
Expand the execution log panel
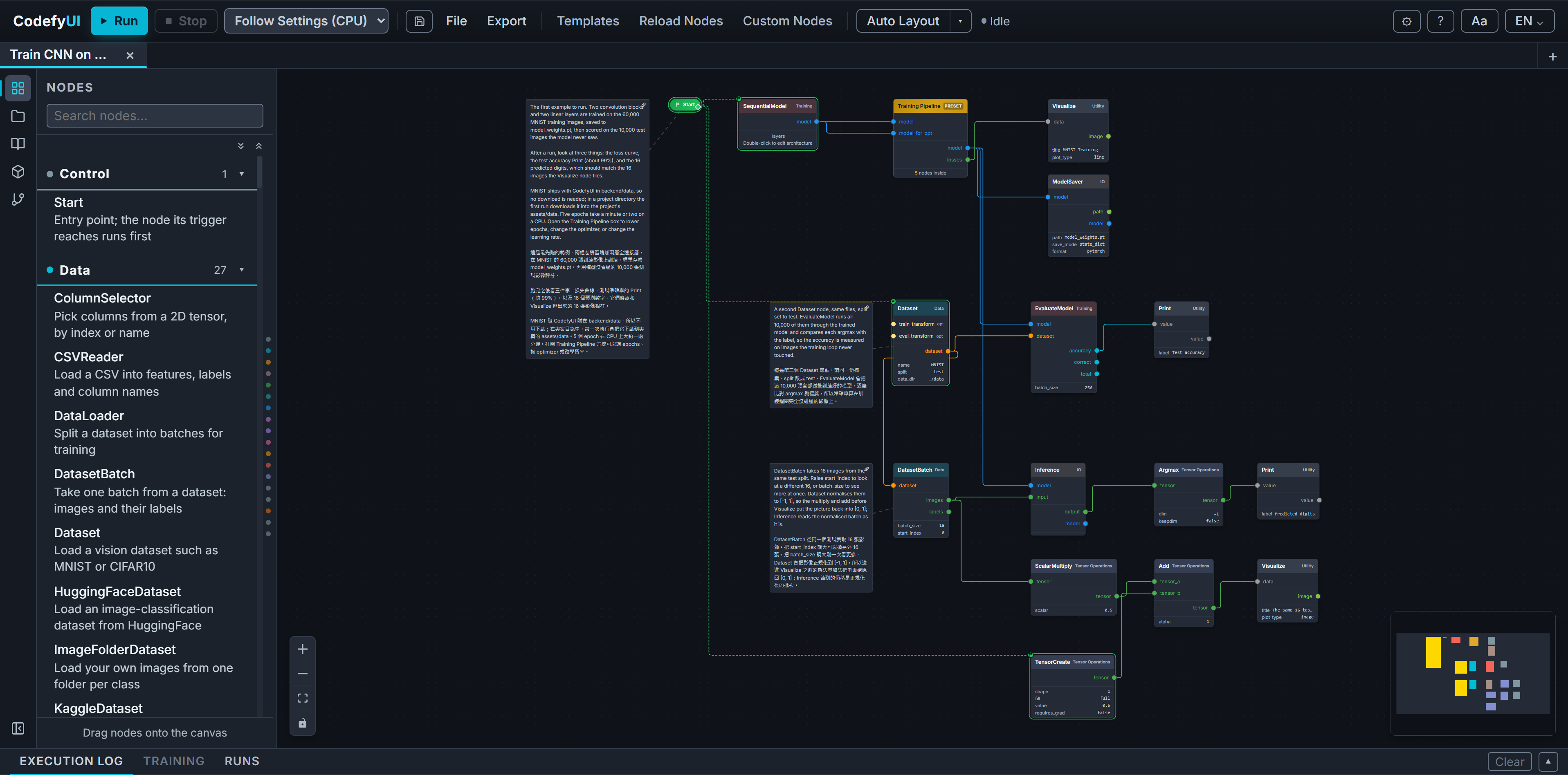[1548, 762]
